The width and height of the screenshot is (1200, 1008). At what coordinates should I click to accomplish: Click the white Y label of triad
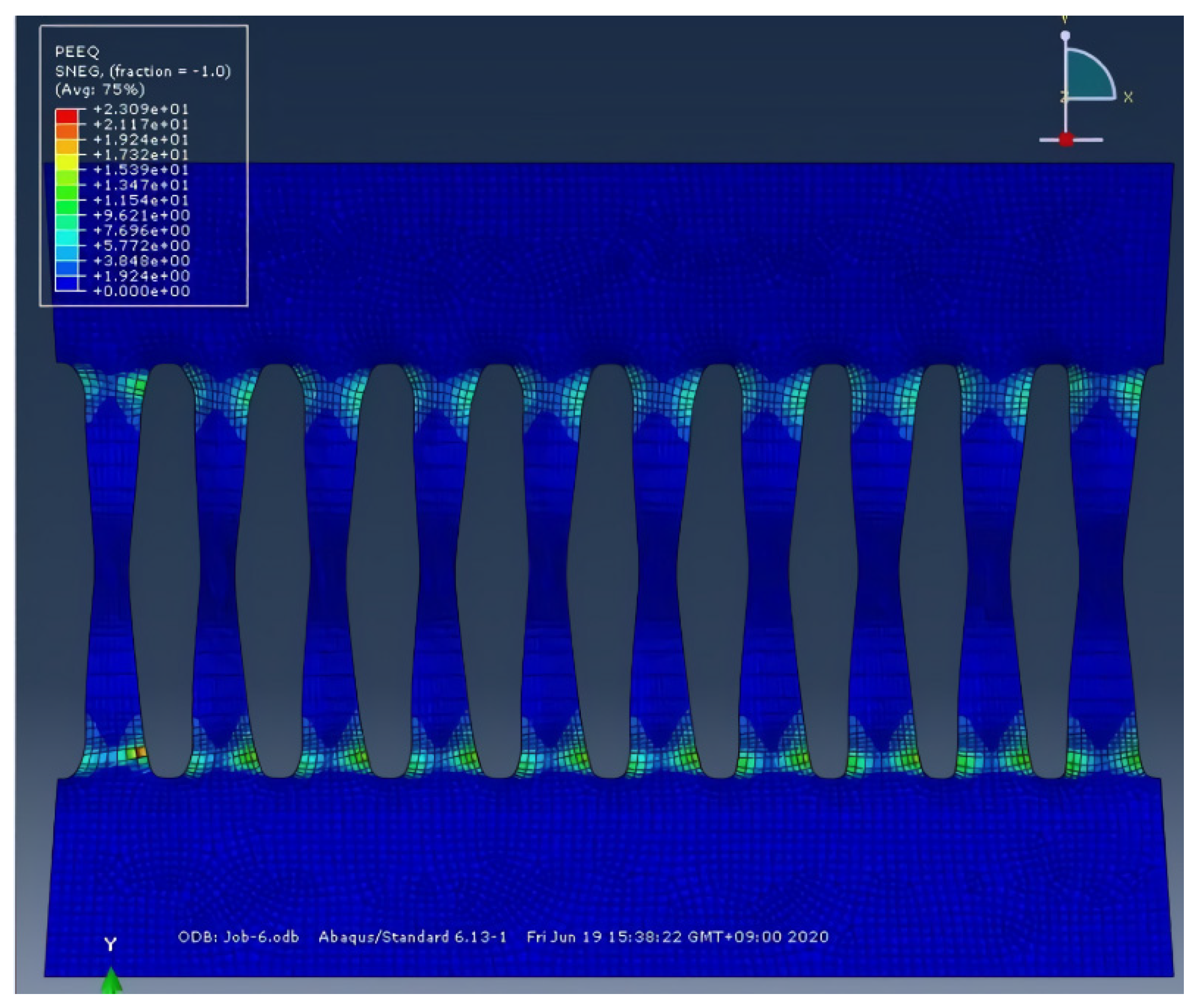tap(111, 944)
